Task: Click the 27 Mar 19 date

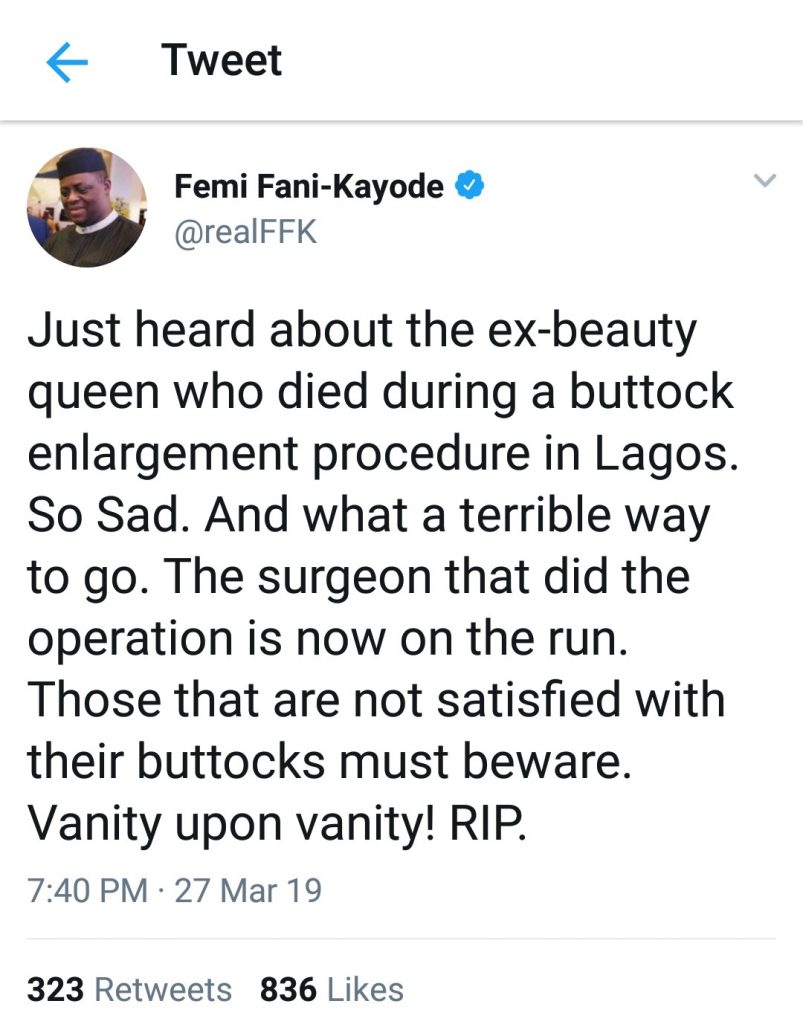Action: [248, 889]
